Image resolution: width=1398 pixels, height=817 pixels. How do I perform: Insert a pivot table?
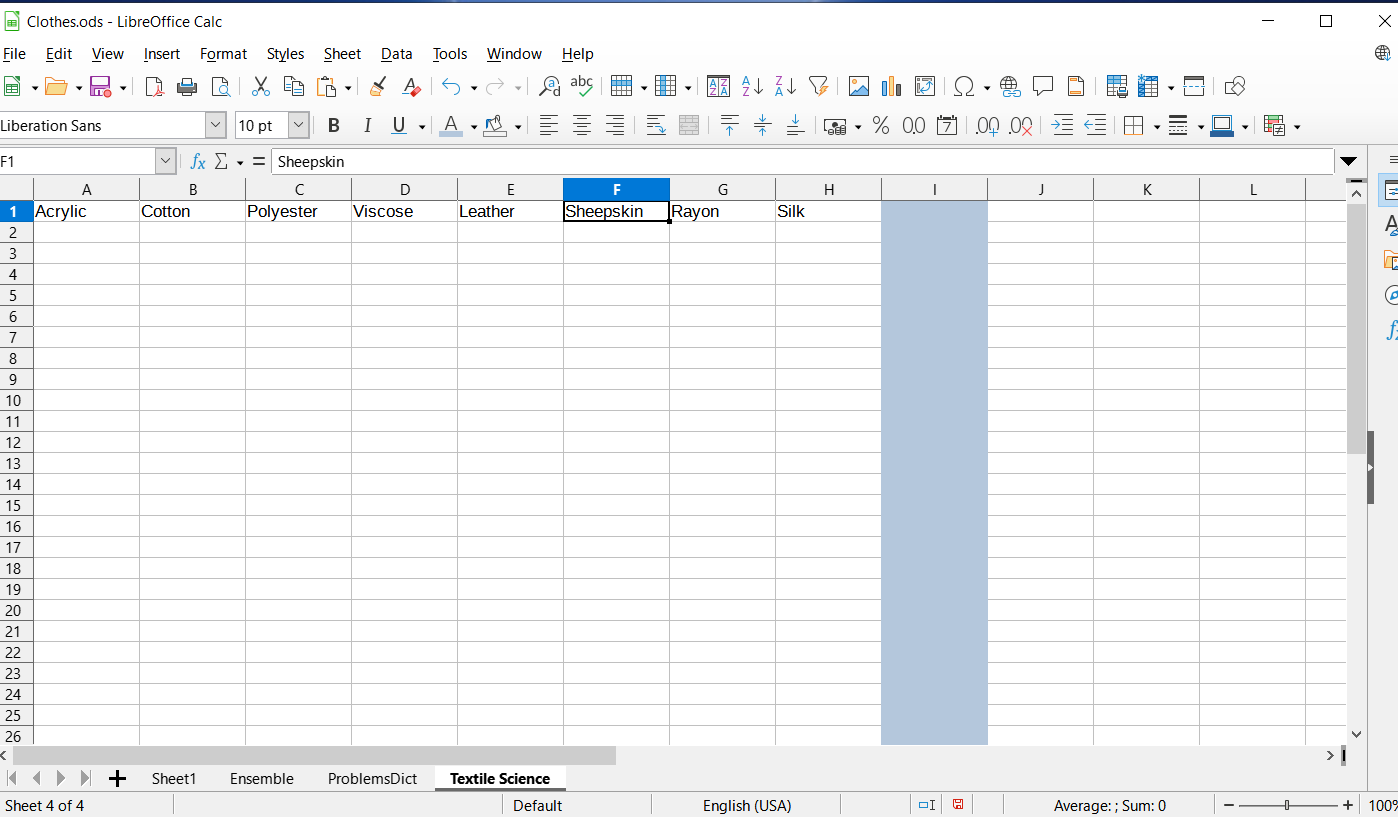(x=925, y=87)
